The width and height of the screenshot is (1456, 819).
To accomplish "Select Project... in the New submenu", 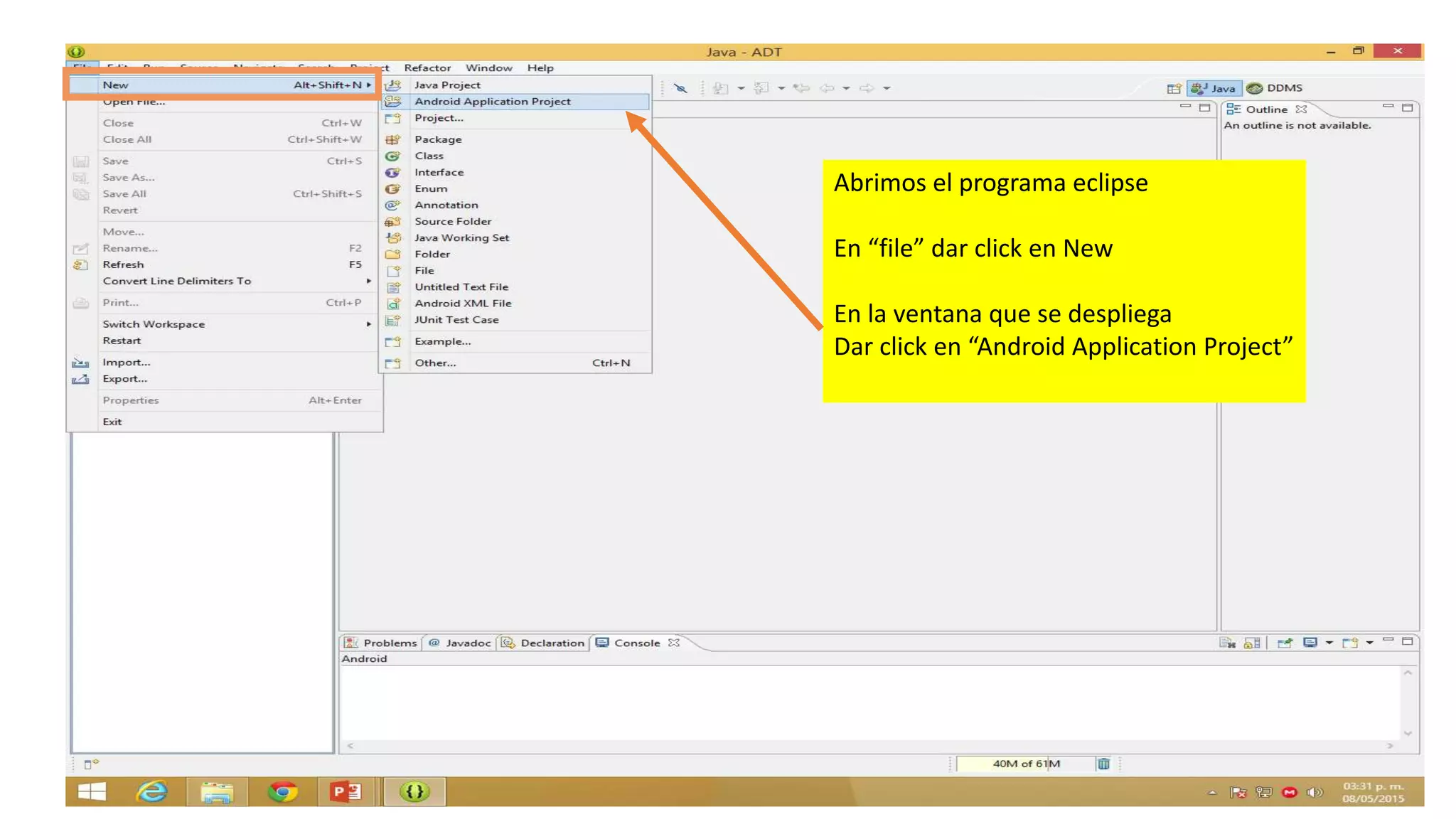I will click(515, 118).
